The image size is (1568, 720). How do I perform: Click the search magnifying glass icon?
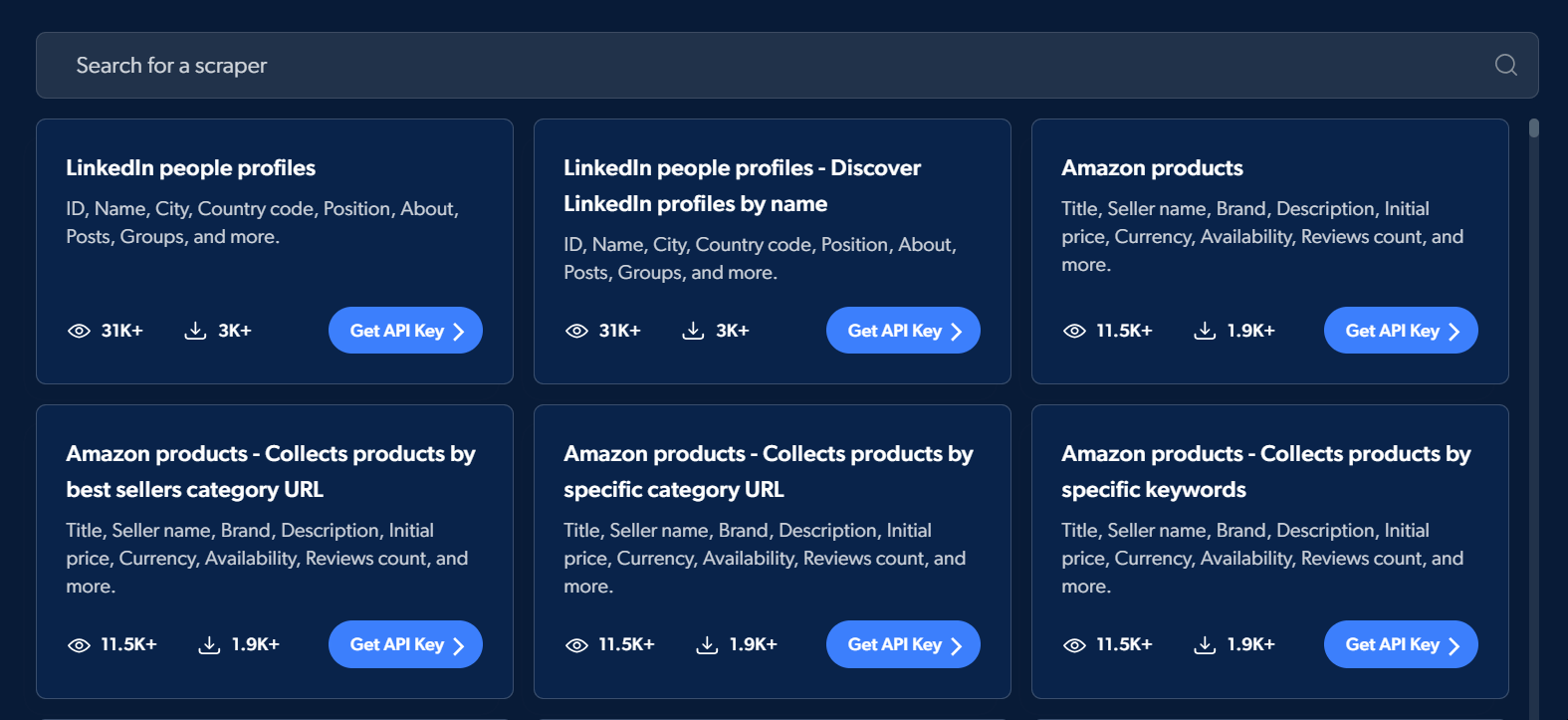(x=1505, y=65)
